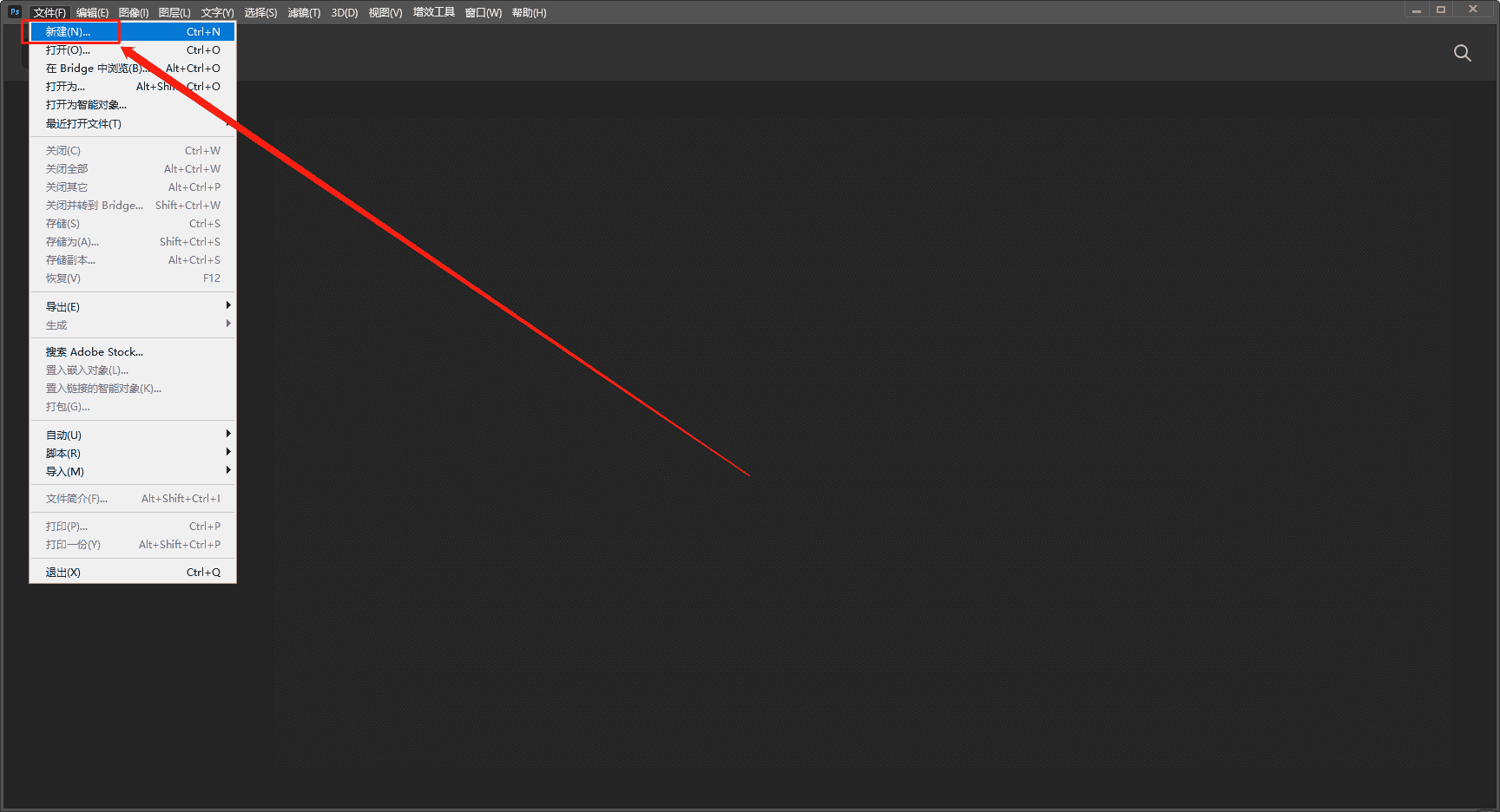Expand the 导出(E) submenu

tap(133, 306)
